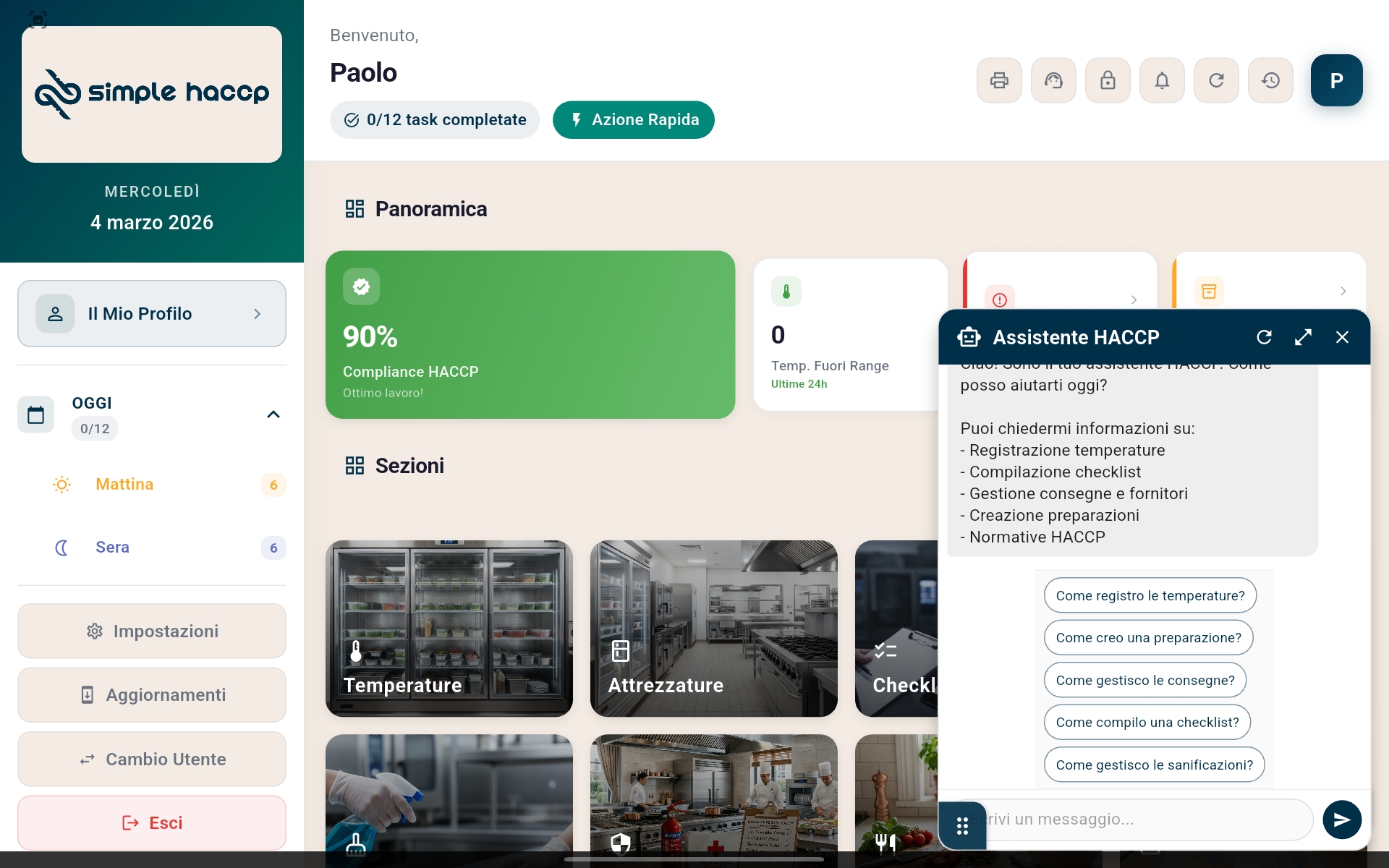1389x868 pixels.
Task: Click the Azione Rapida button
Action: click(x=633, y=120)
